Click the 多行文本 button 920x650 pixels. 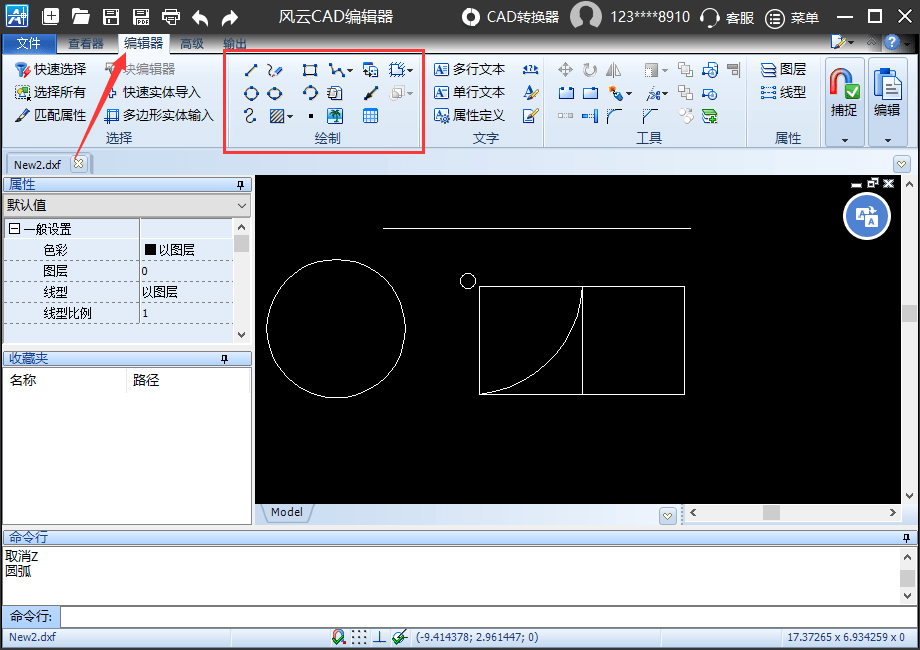(x=469, y=69)
